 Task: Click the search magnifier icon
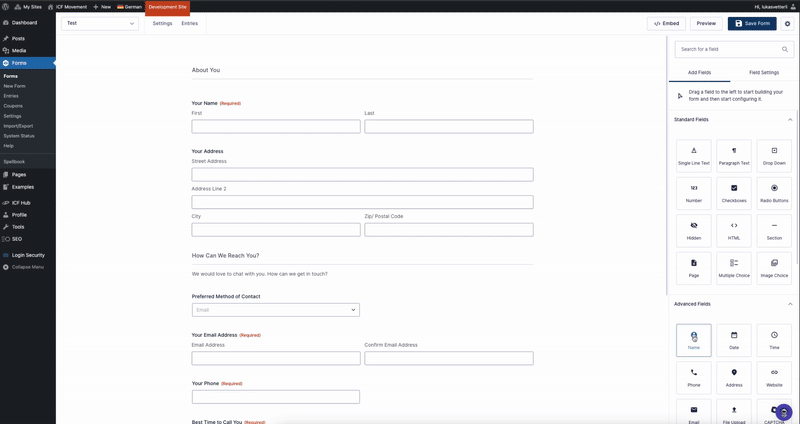(785, 49)
